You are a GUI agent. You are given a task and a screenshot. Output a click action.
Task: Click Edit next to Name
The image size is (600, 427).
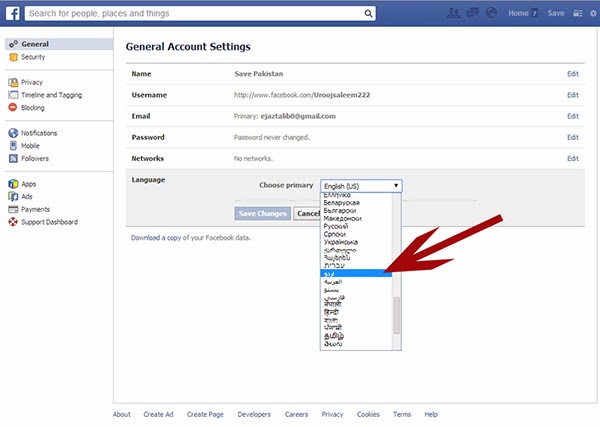pyautogui.click(x=573, y=74)
